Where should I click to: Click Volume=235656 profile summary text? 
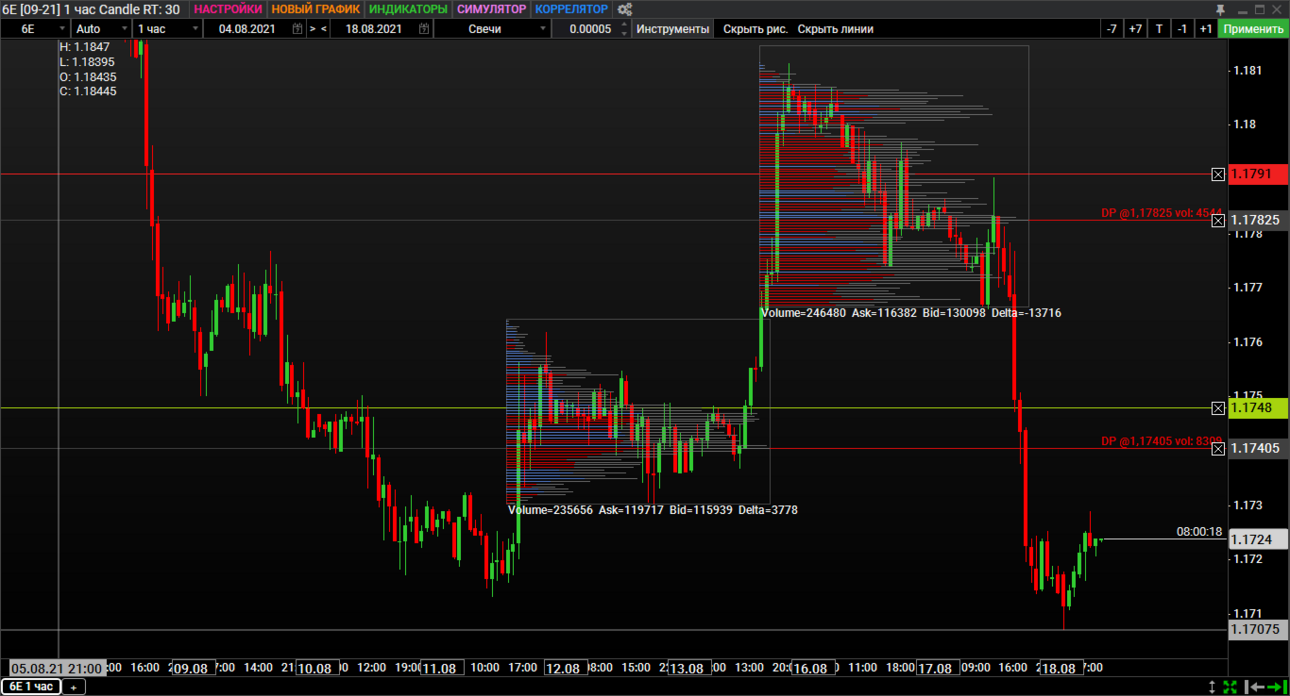(653, 510)
